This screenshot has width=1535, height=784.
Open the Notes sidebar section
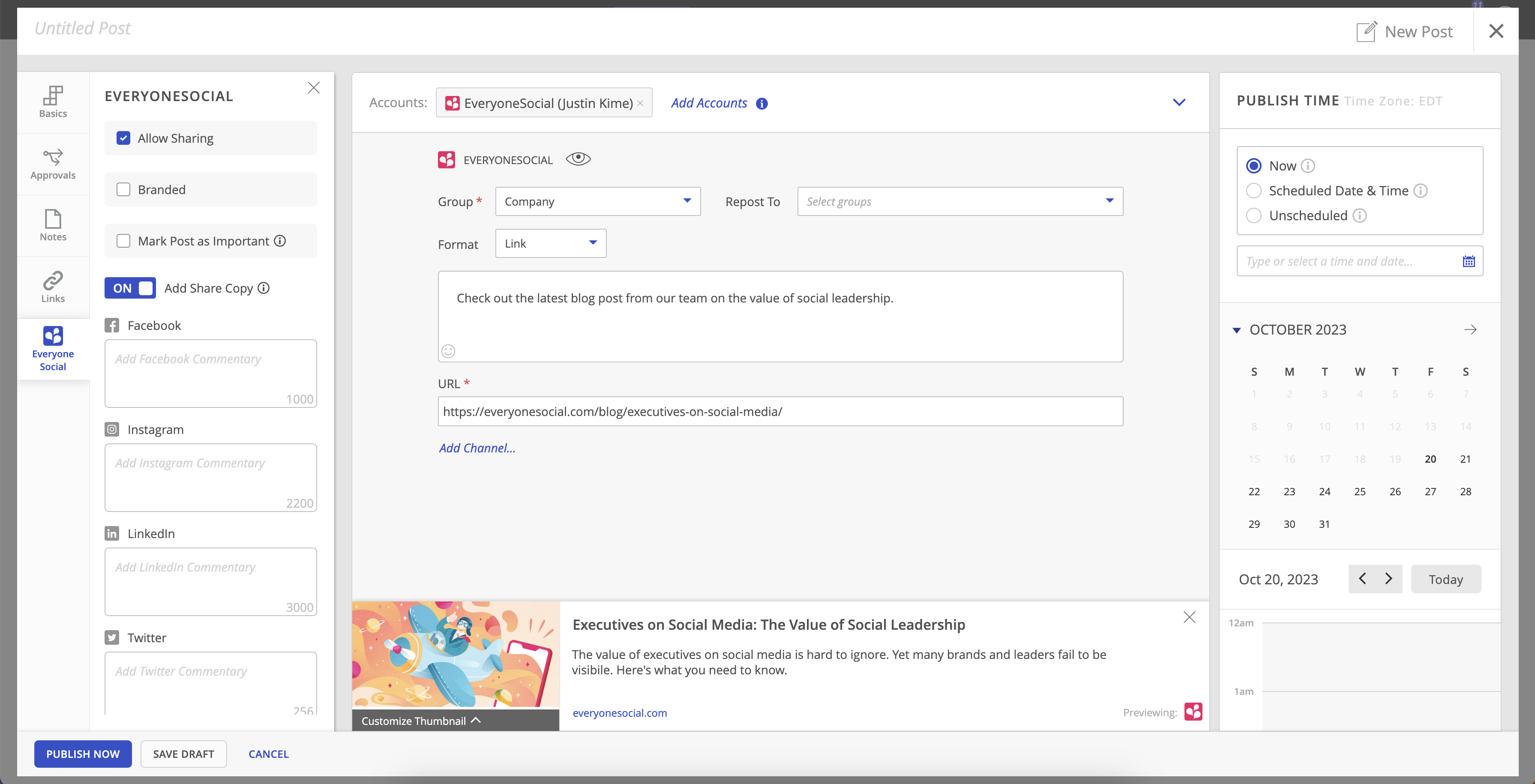pos(52,225)
